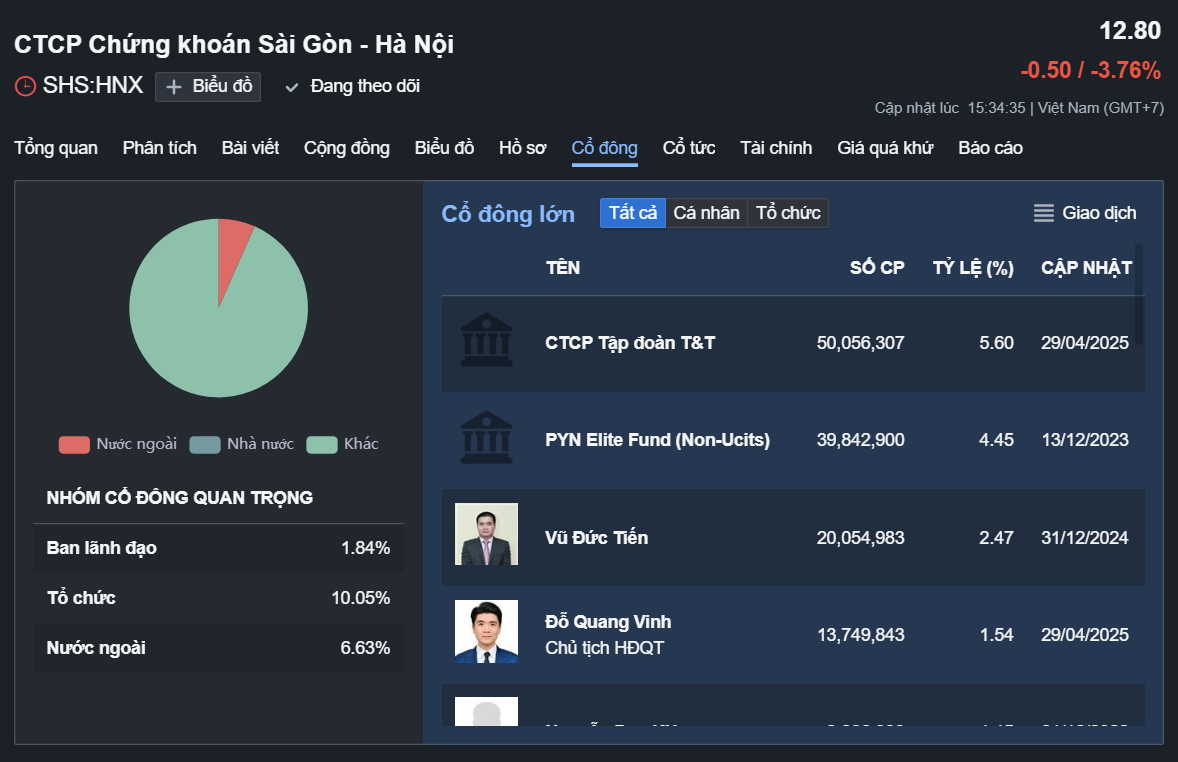Switch to the Cổ tức tab
1178x762 pixels.
(689, 148)
